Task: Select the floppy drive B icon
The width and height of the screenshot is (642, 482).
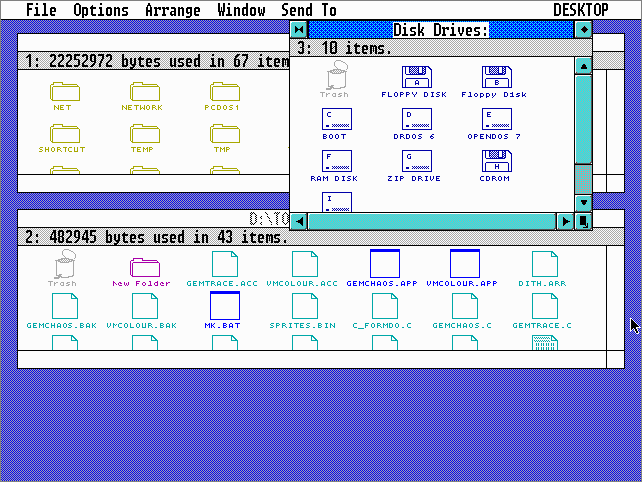Action: pyautogui.click(x=496, y=77)
